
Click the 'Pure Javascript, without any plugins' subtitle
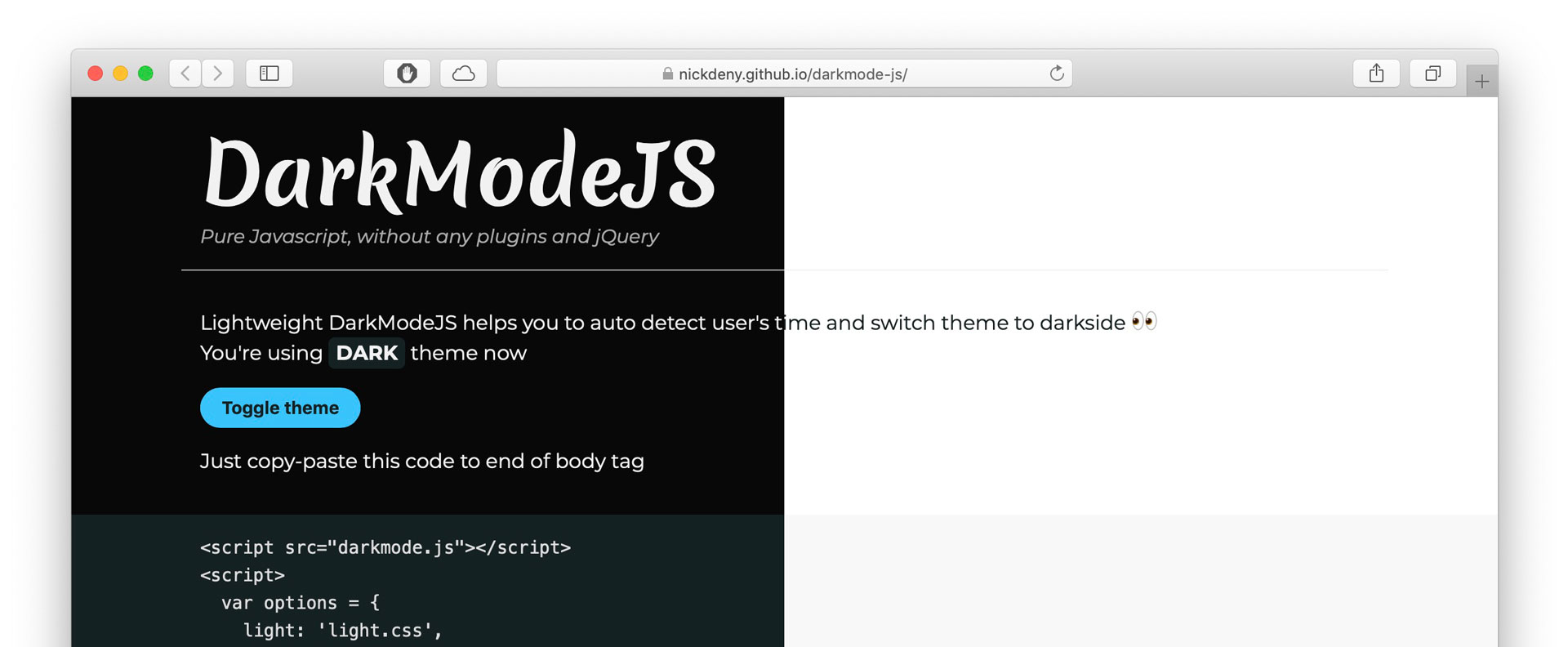pyautogui.click(x=430, y=236)
